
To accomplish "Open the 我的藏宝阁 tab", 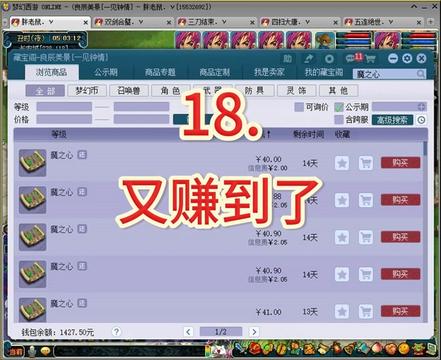I will pos(324,72).
